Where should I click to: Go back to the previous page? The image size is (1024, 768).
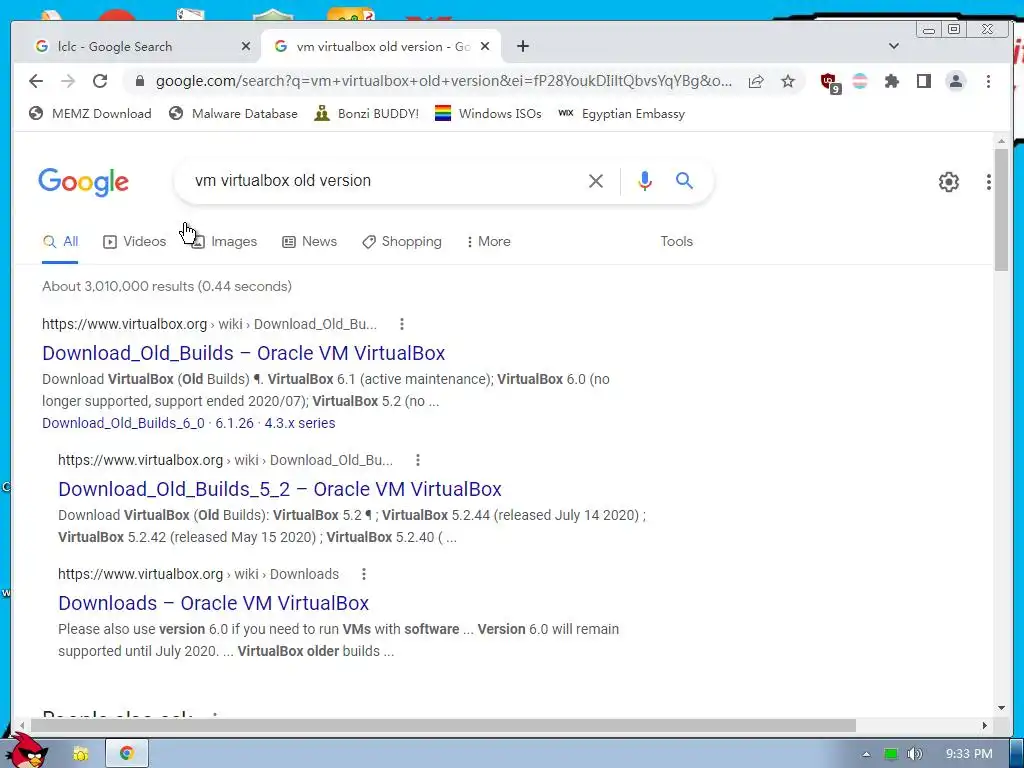36,81
